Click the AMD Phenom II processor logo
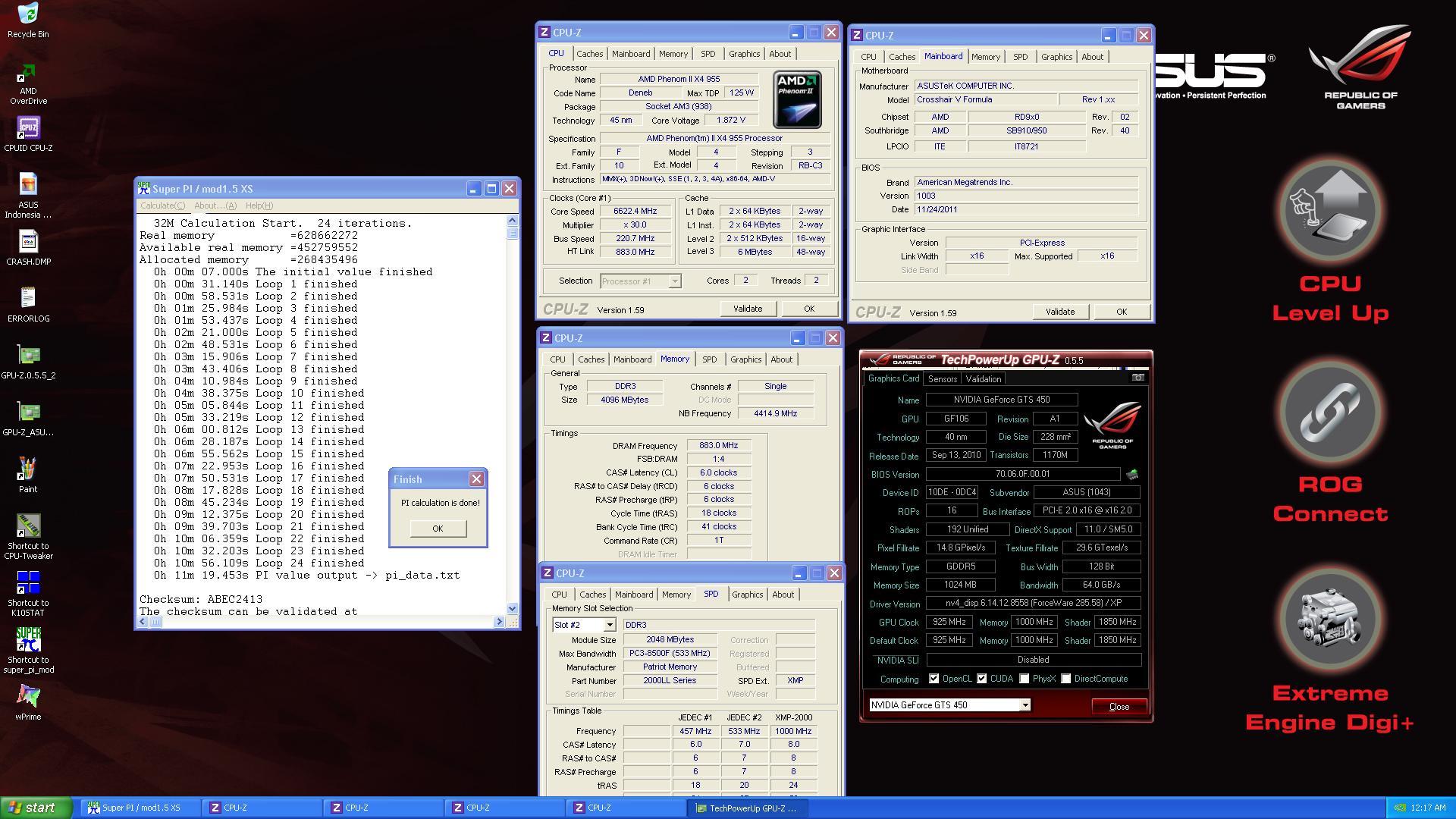The width and height of the screenshot is (1456, 819). click(797, 99)
